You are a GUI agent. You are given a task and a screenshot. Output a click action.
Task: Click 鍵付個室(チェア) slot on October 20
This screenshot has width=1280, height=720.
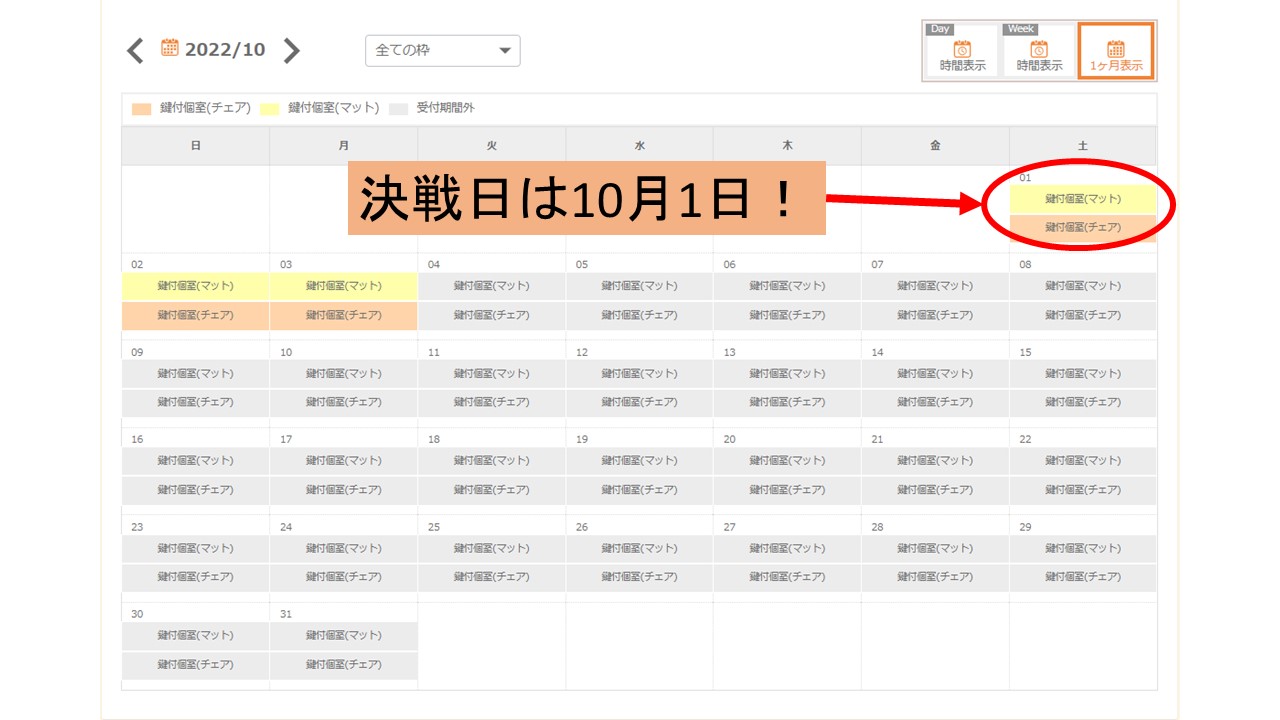pos(788,490)
